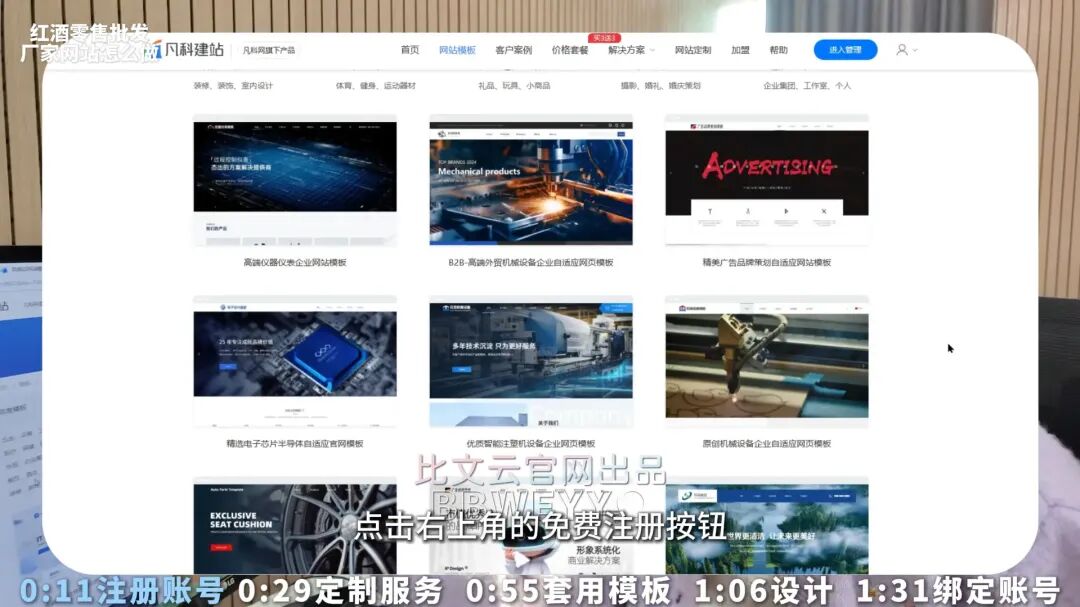This screenshot has height=607, width=1080.
Task: Open the 加盟 nav link
Action: coord(740,50)
